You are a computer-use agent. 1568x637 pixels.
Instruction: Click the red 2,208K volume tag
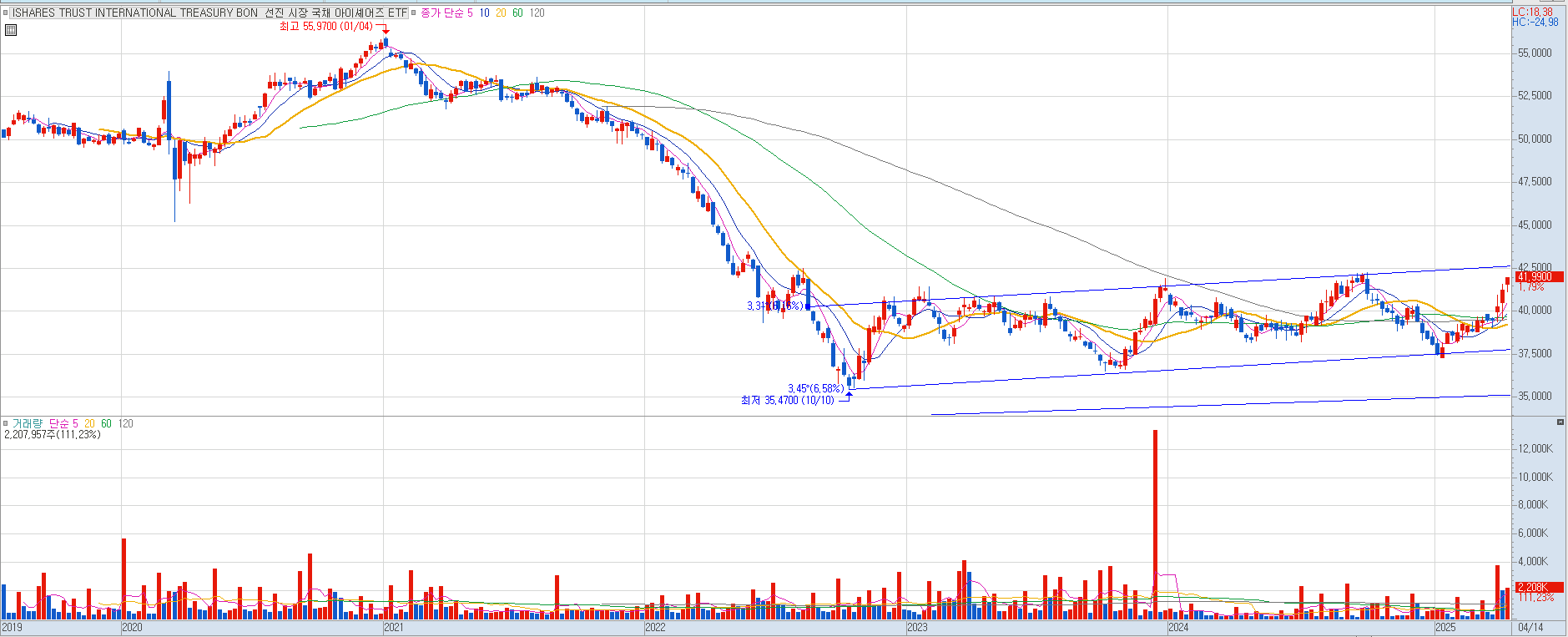pos(1538,587)
